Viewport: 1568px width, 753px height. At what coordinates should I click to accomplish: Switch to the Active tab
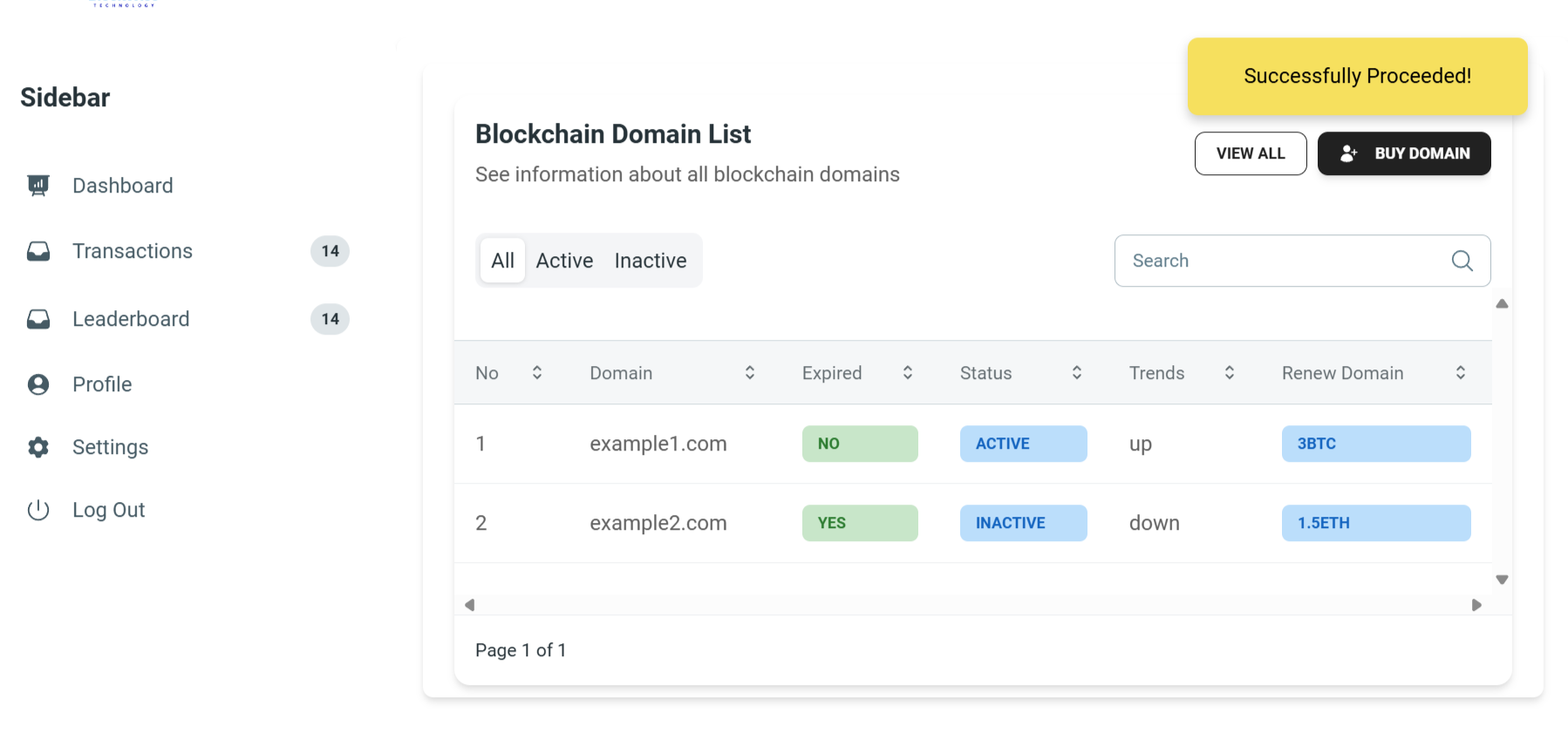click(564, 261)
